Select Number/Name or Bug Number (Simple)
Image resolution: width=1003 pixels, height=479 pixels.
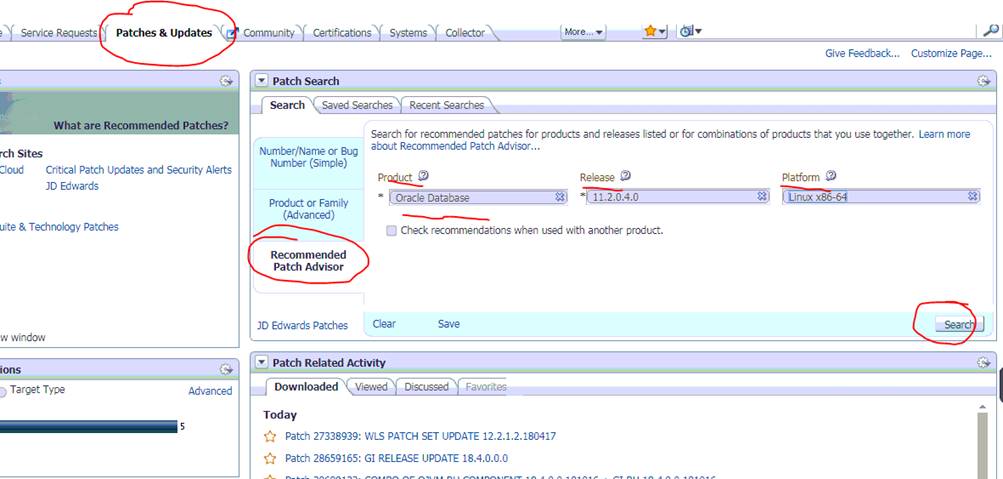pos(308,157)
